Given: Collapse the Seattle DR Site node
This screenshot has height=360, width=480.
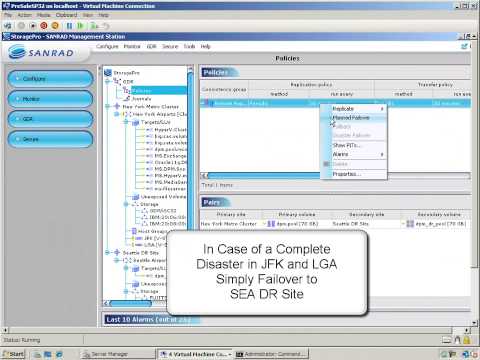Looking at the screenshot, I should coord(107,252).
